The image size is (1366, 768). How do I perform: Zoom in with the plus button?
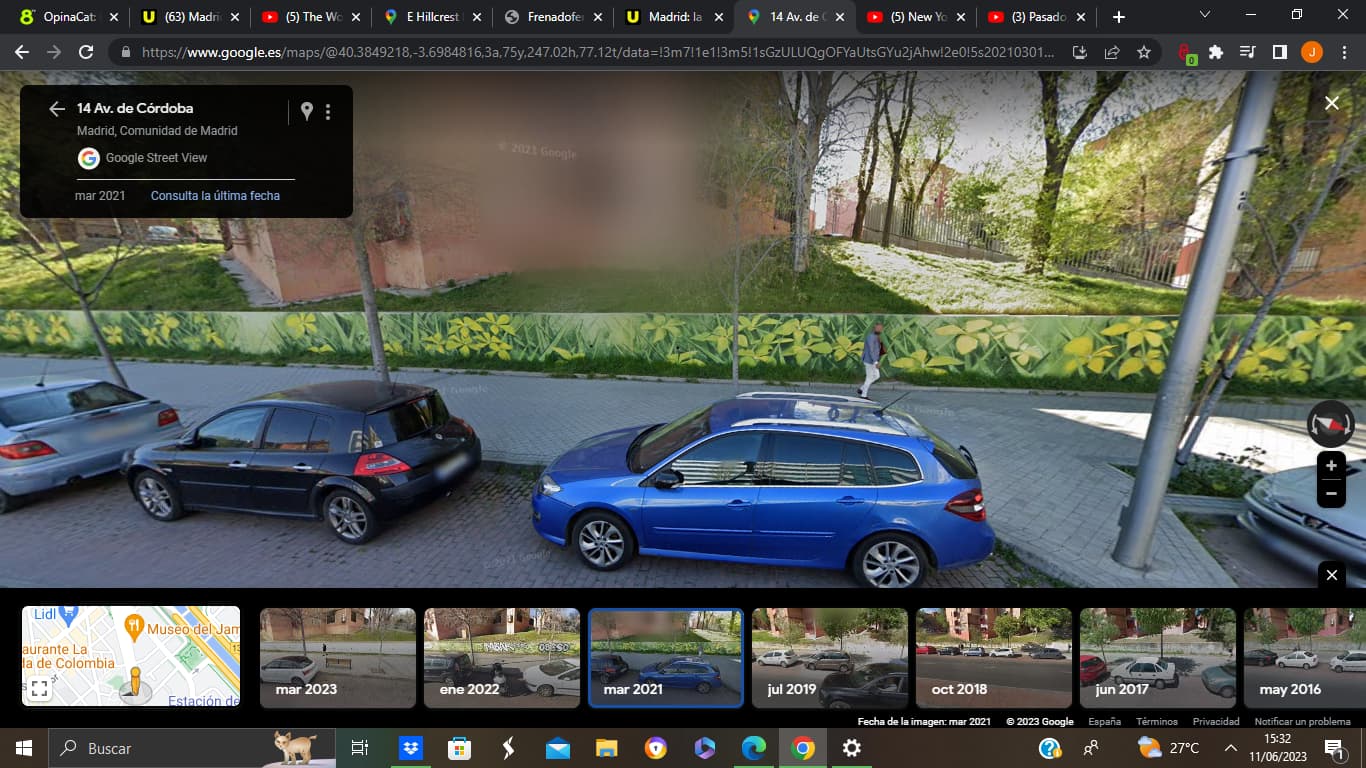point(1331,466)
